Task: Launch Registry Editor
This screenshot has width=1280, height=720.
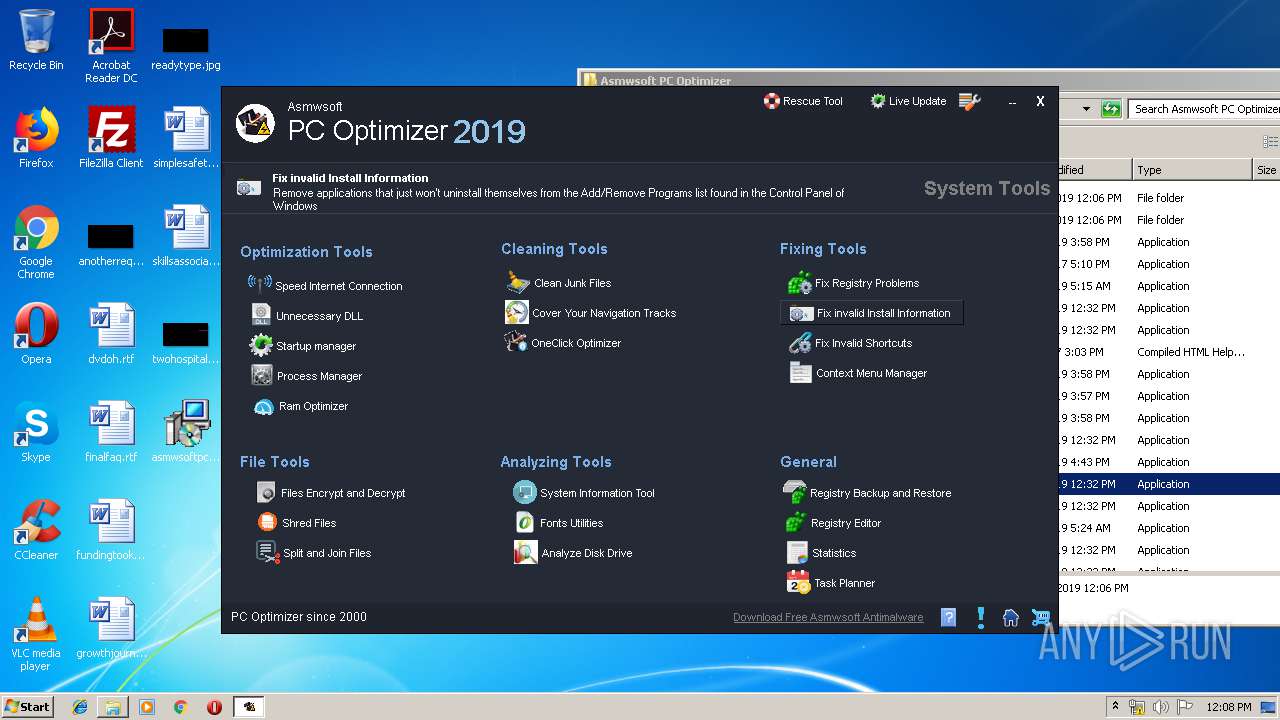Action: pos(832,523)
